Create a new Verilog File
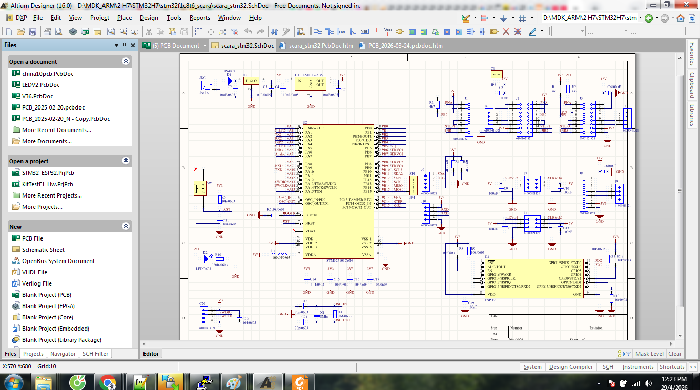 [37, 283]
